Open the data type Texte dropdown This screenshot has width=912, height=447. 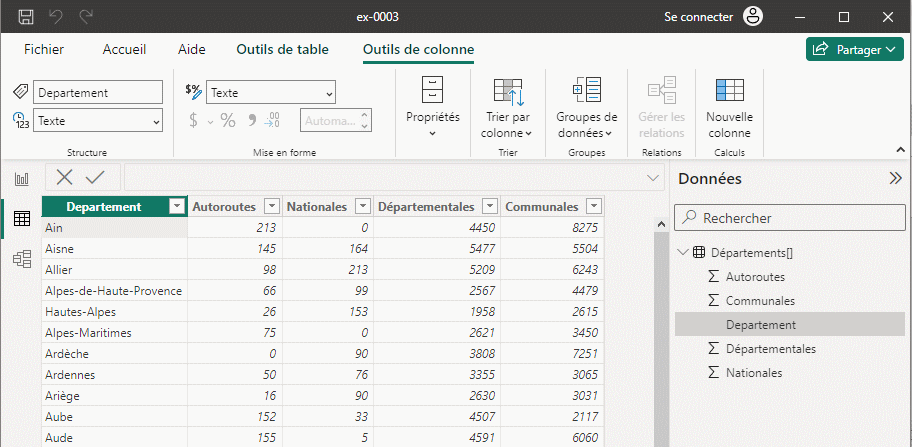(x=98, y=120)
